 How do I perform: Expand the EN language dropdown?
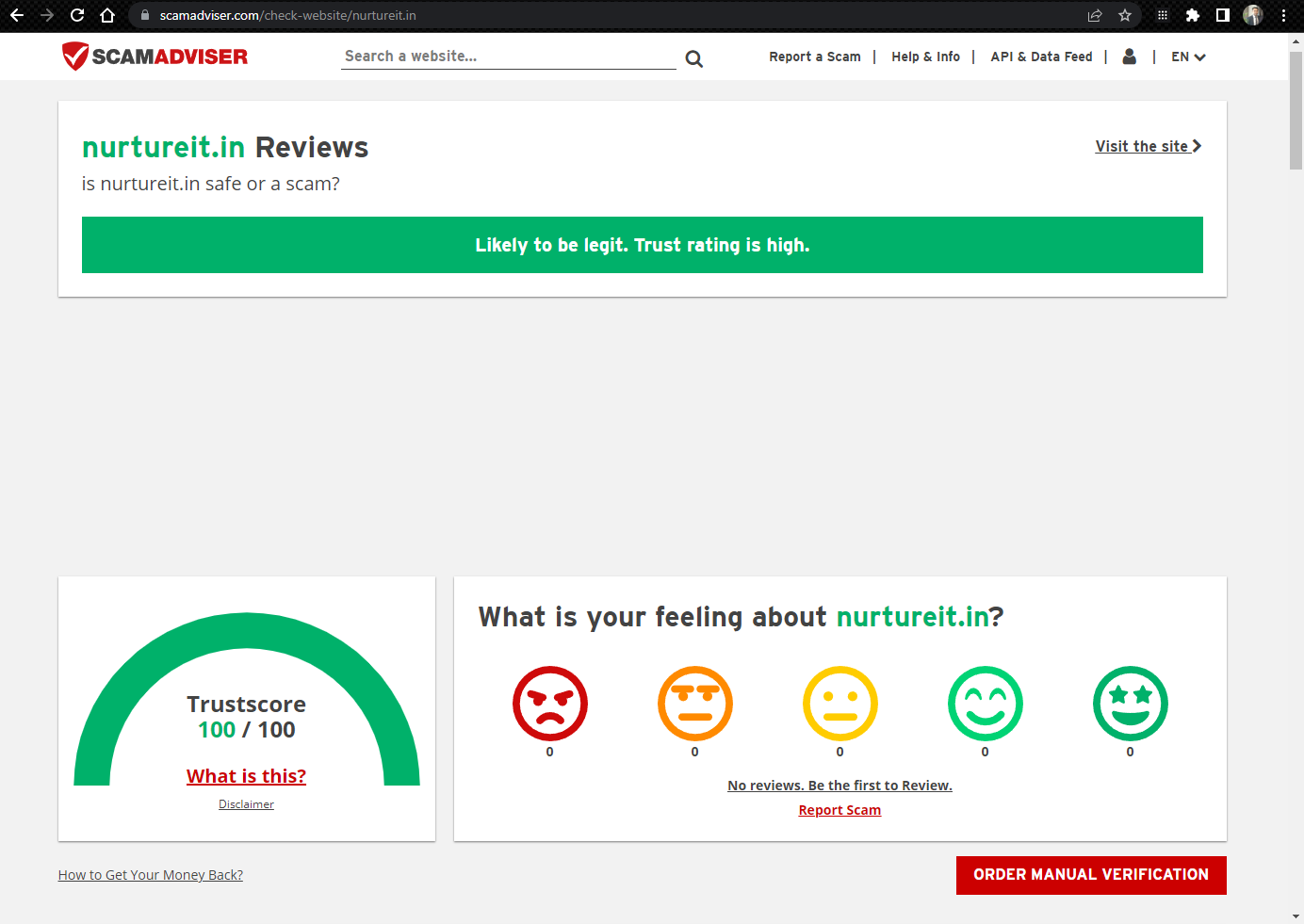coord(1188,57)
